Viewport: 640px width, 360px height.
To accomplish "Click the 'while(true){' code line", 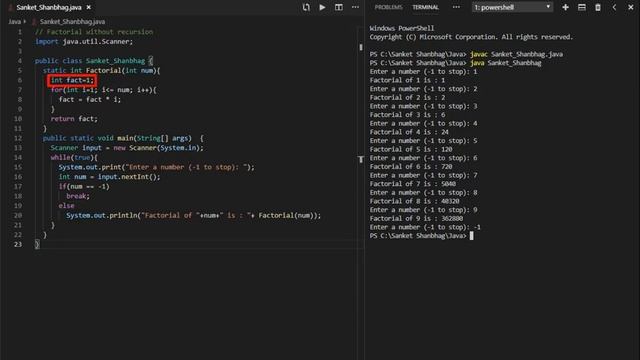I will point(74,157).
